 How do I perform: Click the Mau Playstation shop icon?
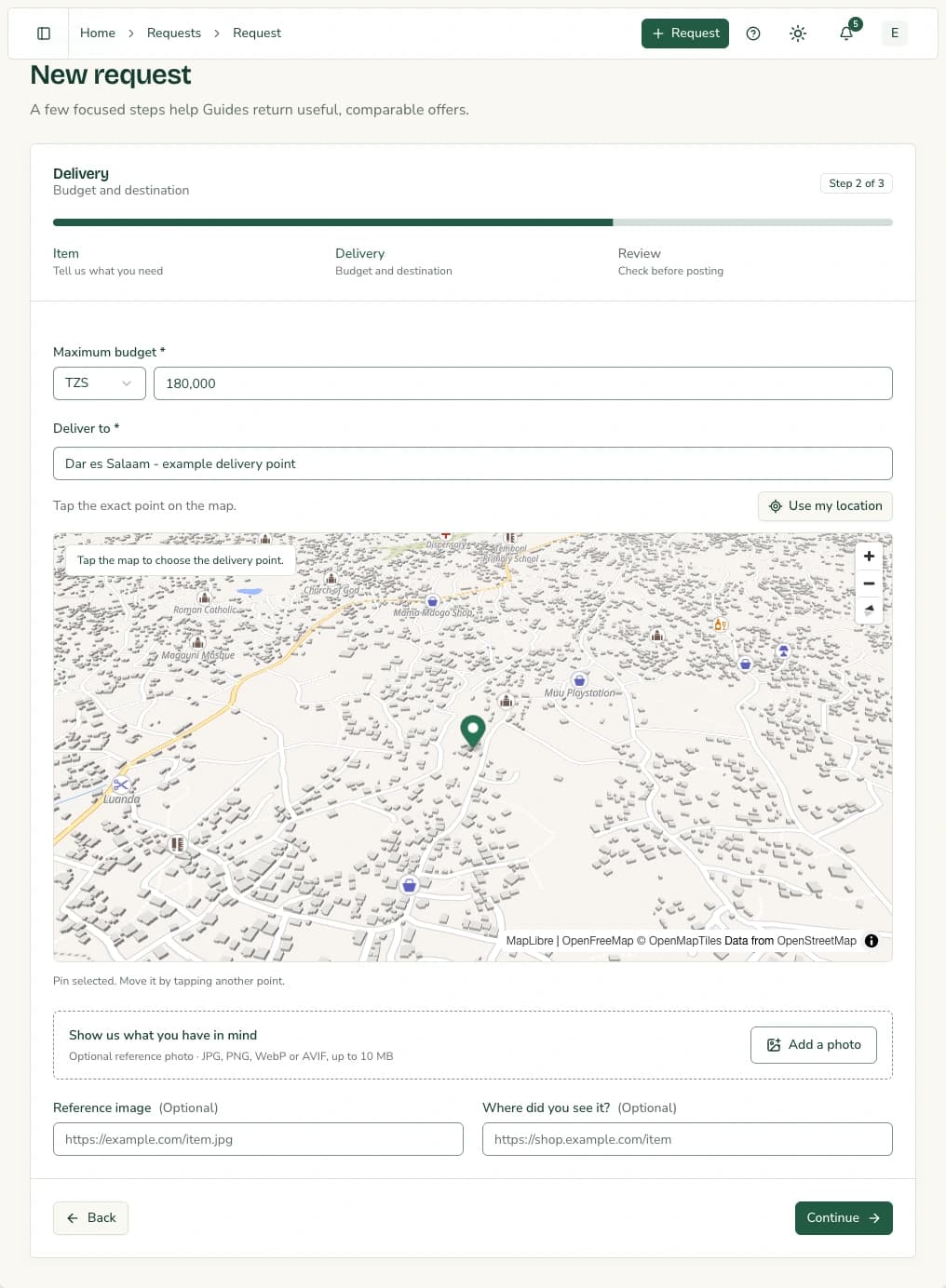pyautogui.click(x=579, y=680)
